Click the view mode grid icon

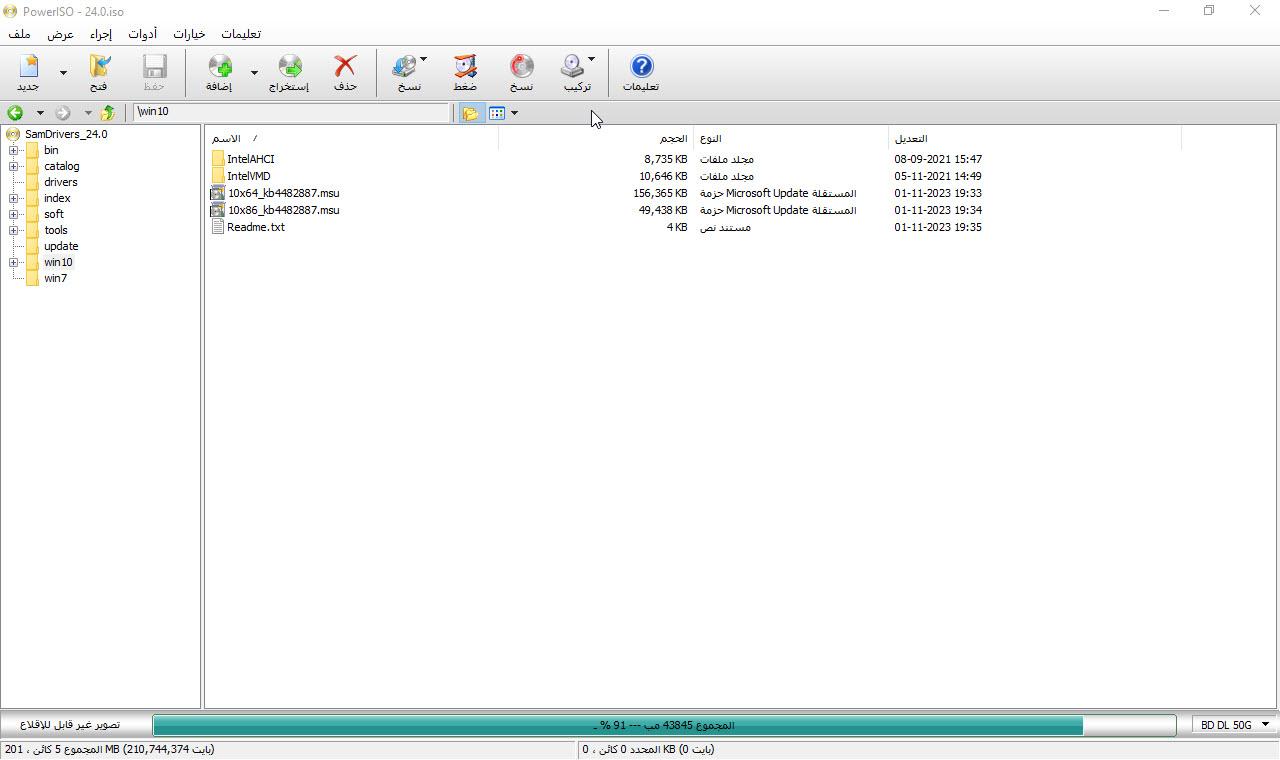click(x=497, y=113)
